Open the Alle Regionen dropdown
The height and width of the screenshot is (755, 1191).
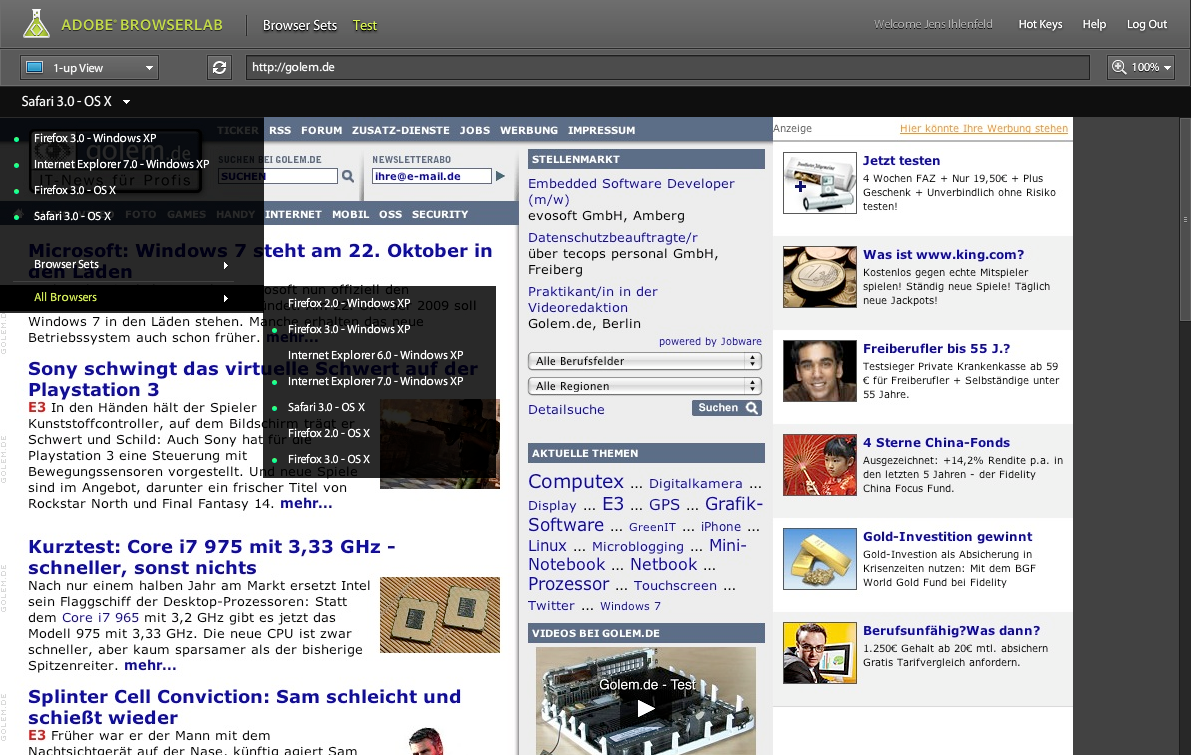pyautogui.click(x=645, y=386)
